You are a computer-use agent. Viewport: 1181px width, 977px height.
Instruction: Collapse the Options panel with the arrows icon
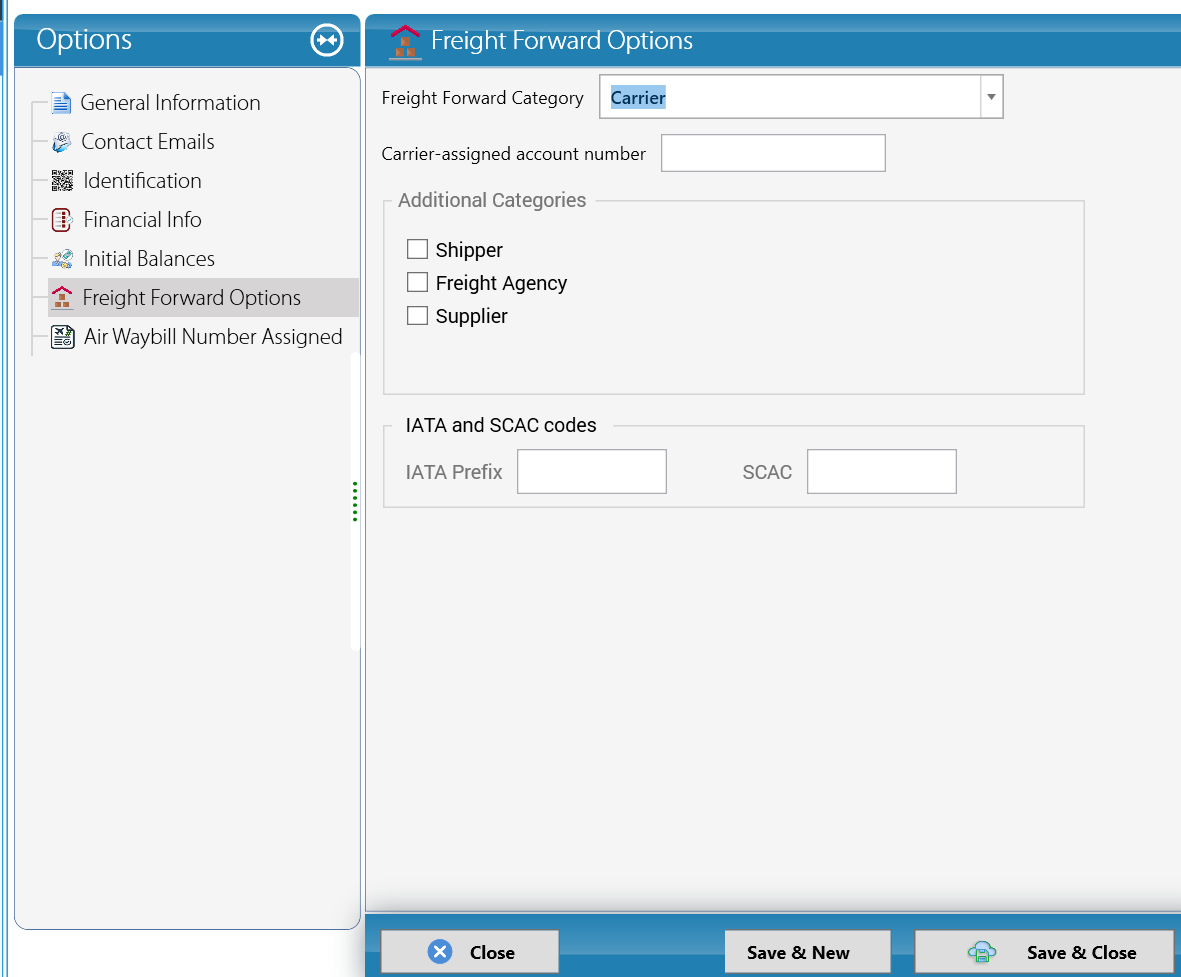click(x=327, y=40)
